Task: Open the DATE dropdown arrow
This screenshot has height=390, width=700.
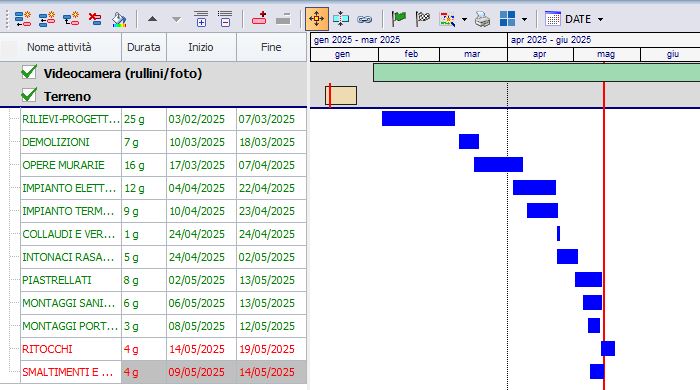Action: pyautogui.click(x=600, y=19)
